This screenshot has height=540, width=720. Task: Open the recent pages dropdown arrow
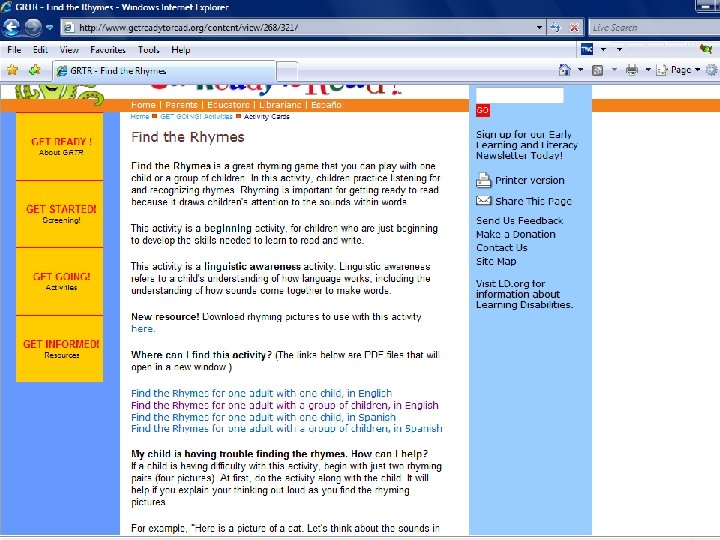pyautogui.click(x=50, y=28)
